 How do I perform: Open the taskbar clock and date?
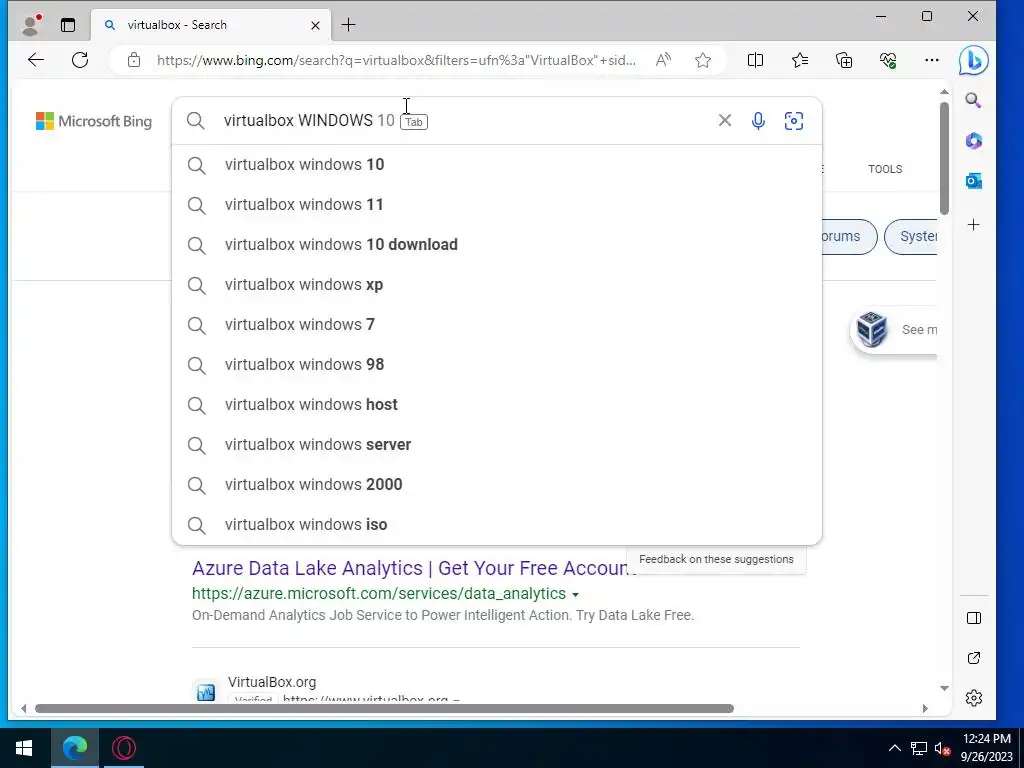pos(986,748)
